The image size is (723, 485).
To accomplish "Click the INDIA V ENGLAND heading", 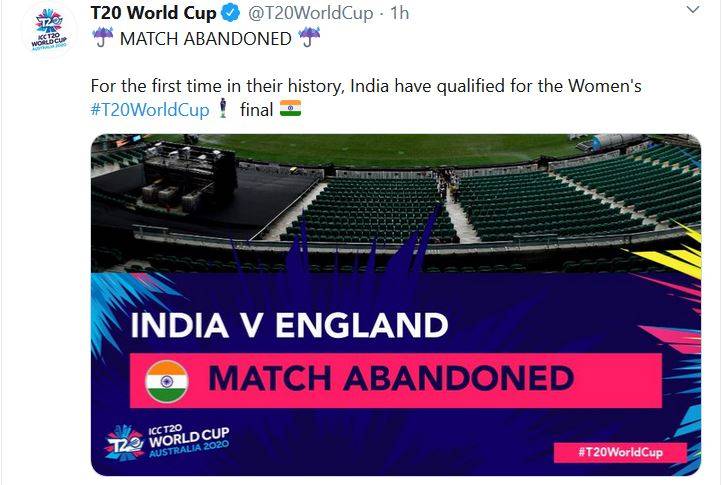I will (290, 326).
